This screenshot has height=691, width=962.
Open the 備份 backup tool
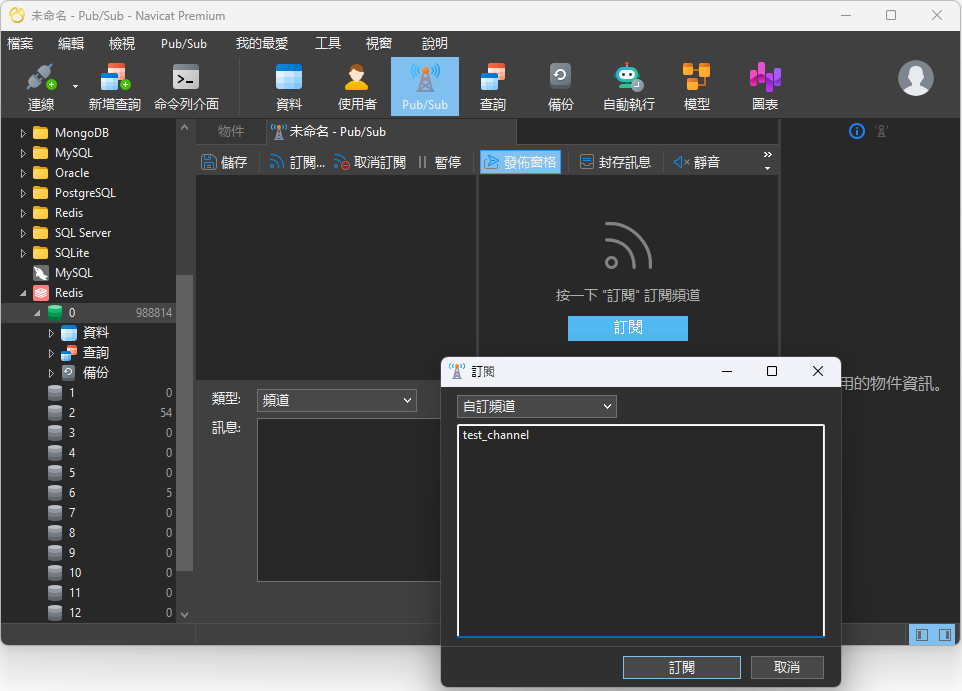coord(561,86)
